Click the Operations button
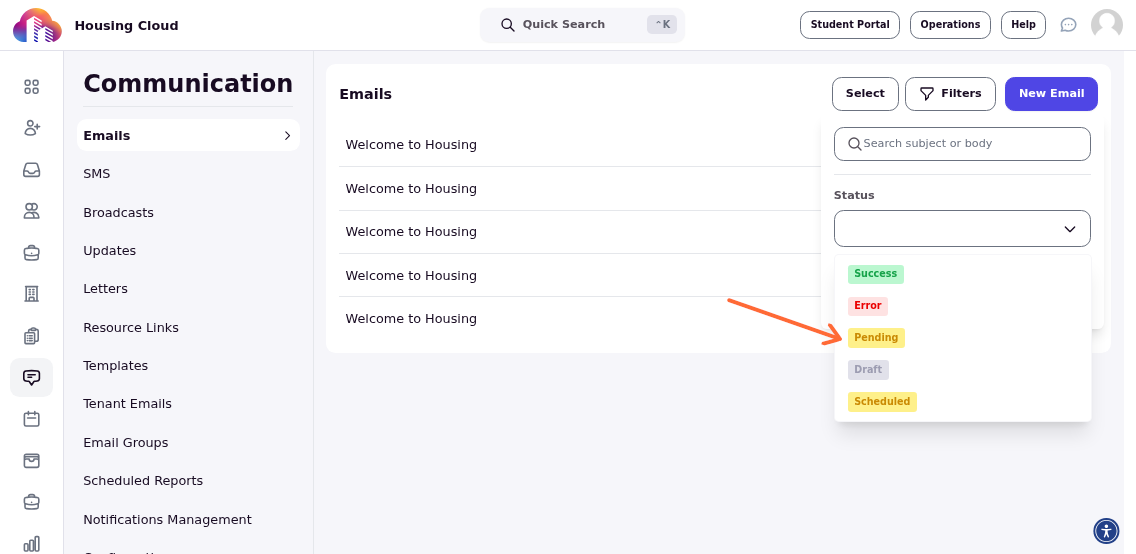 point(950,25)
